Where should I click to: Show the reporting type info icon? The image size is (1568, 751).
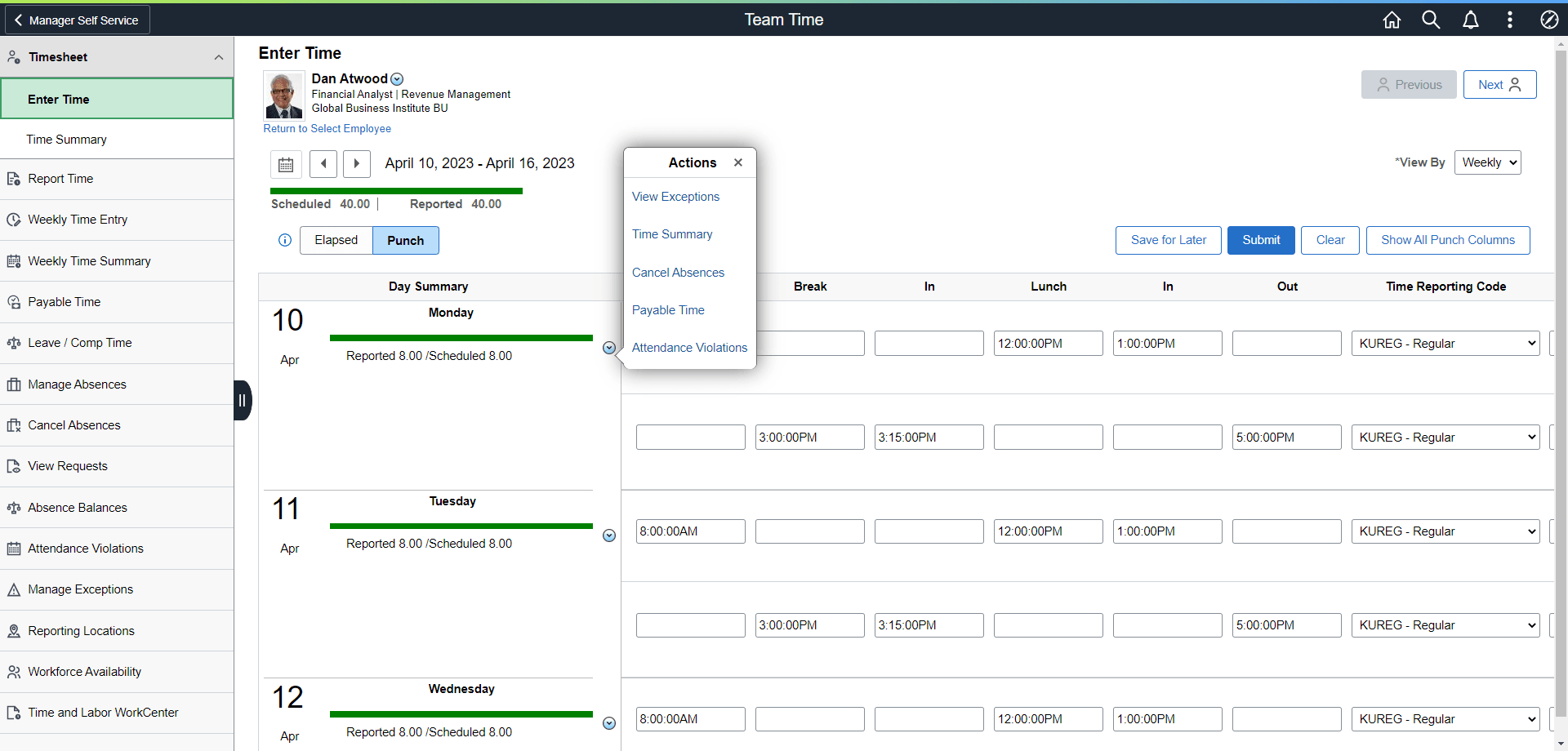(285, 240)
